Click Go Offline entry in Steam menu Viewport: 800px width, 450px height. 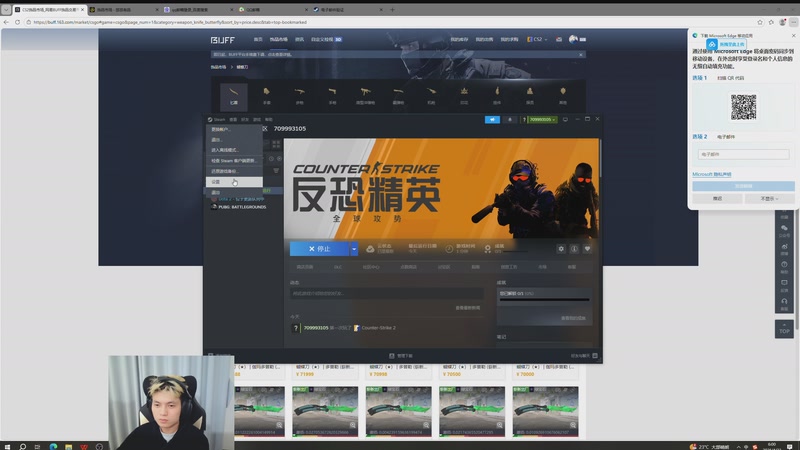(x=234, y=150)
